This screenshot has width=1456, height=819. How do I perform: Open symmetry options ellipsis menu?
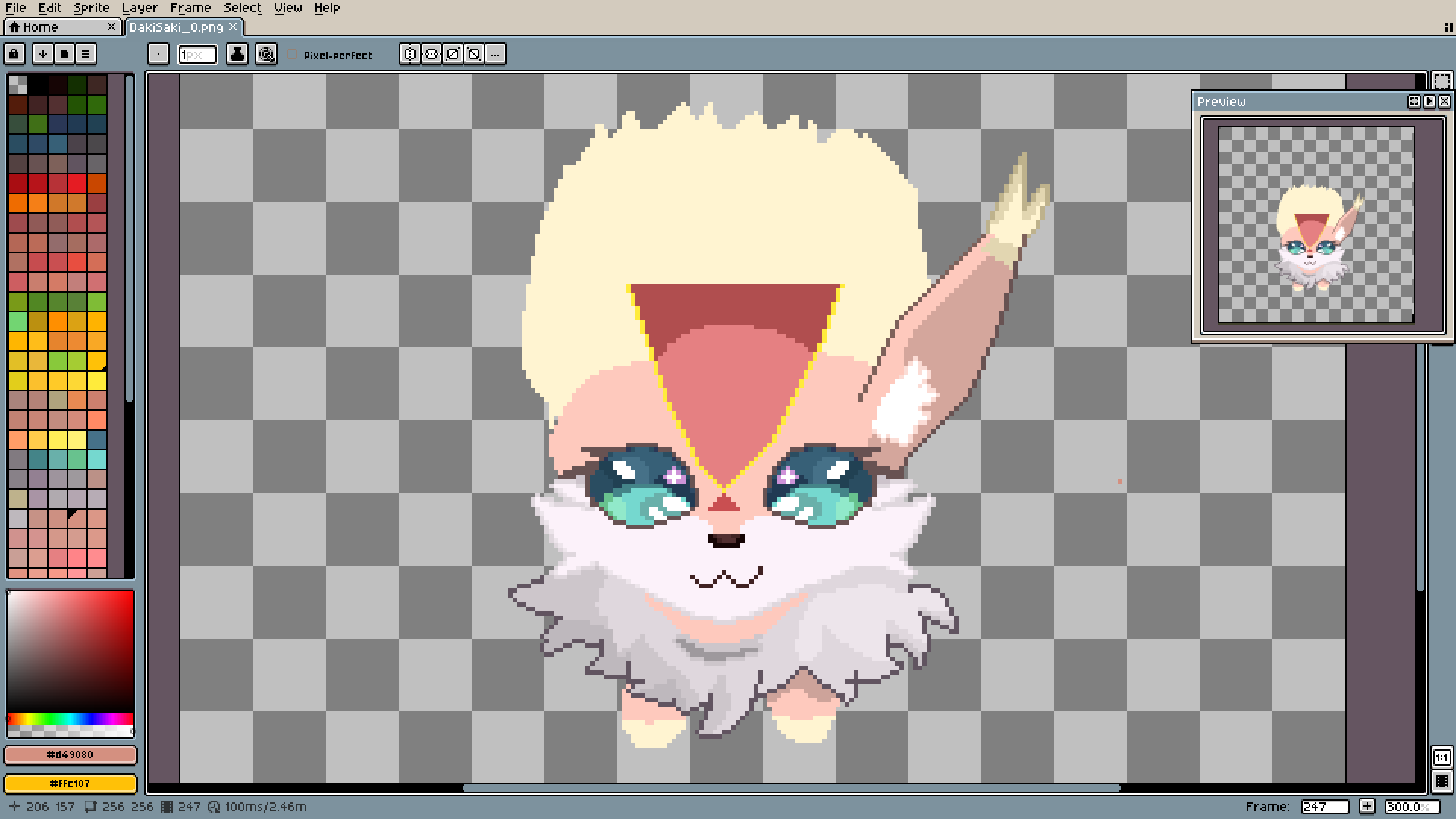point(495,54)
